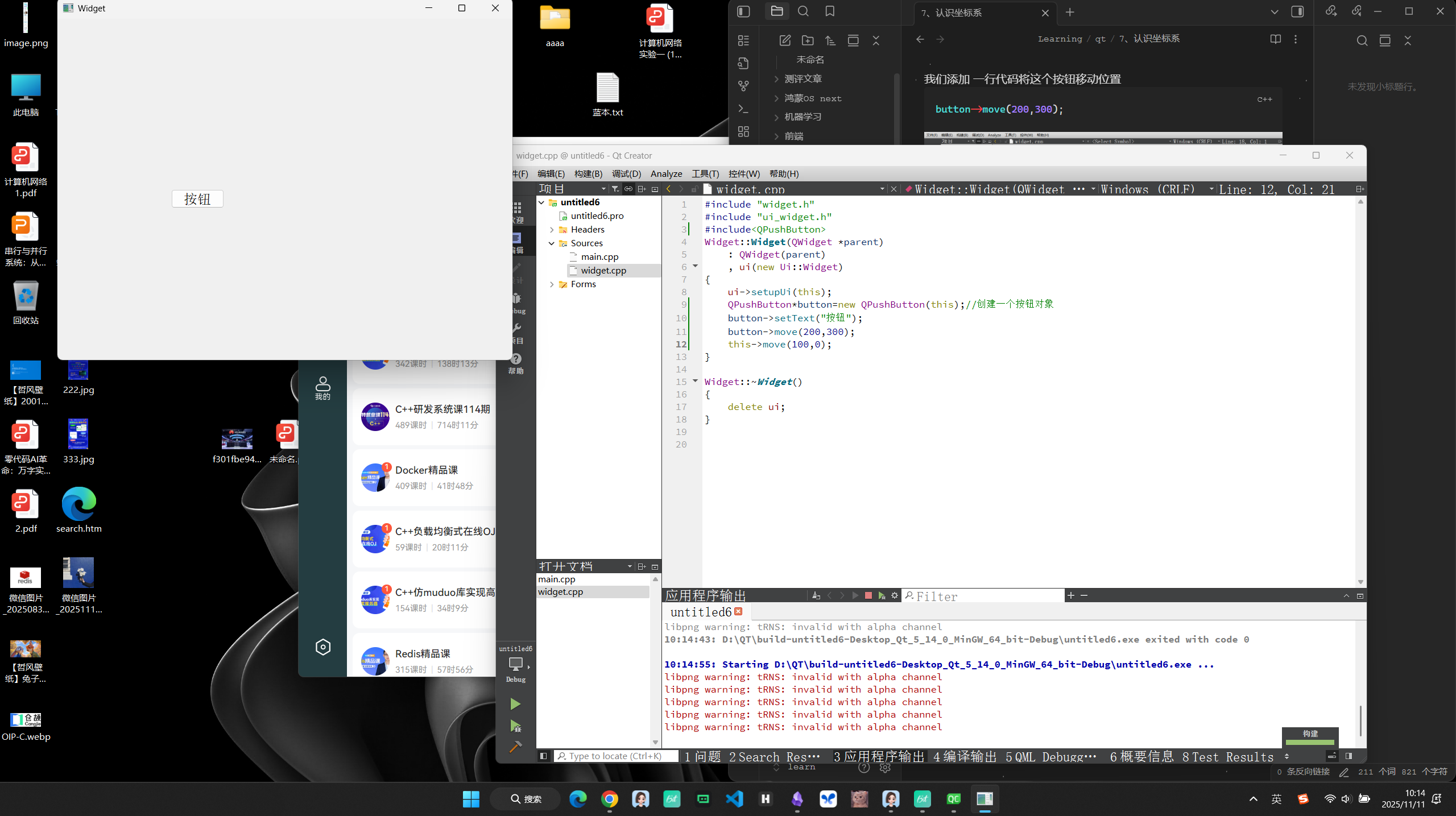Image resolution: width=1456 pixels, height=816 pixels.
Task: Open the Debug mode icon in the sidebar
Action: click(516, 303)
